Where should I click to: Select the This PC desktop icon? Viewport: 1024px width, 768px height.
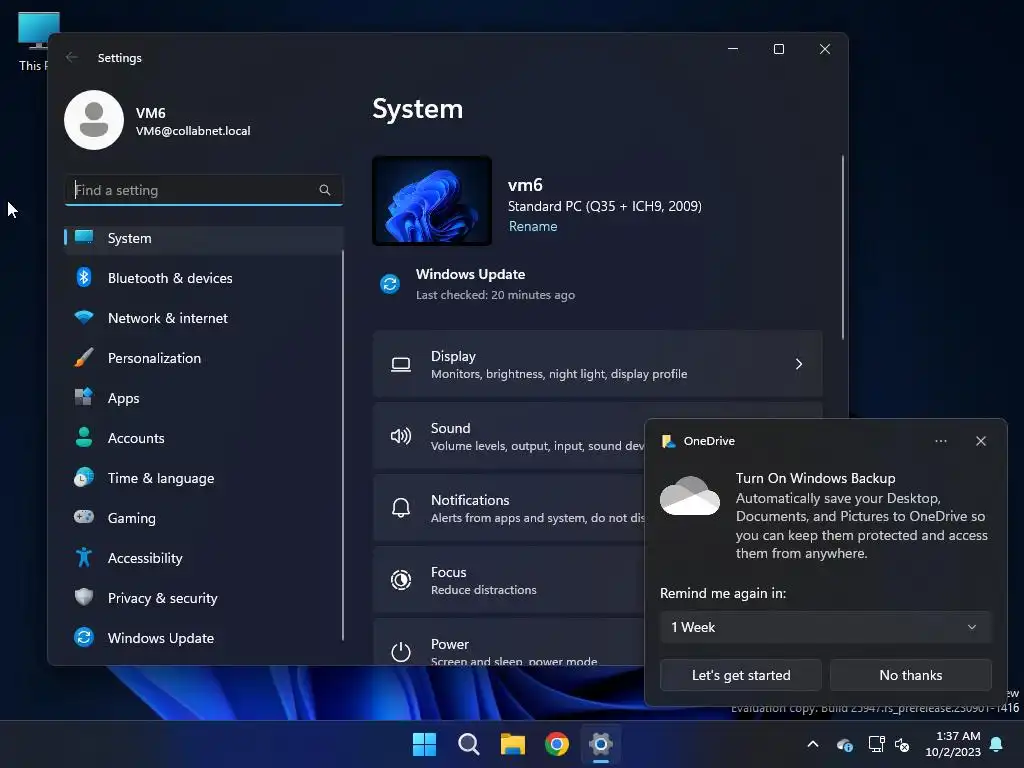tap(34, 40)
